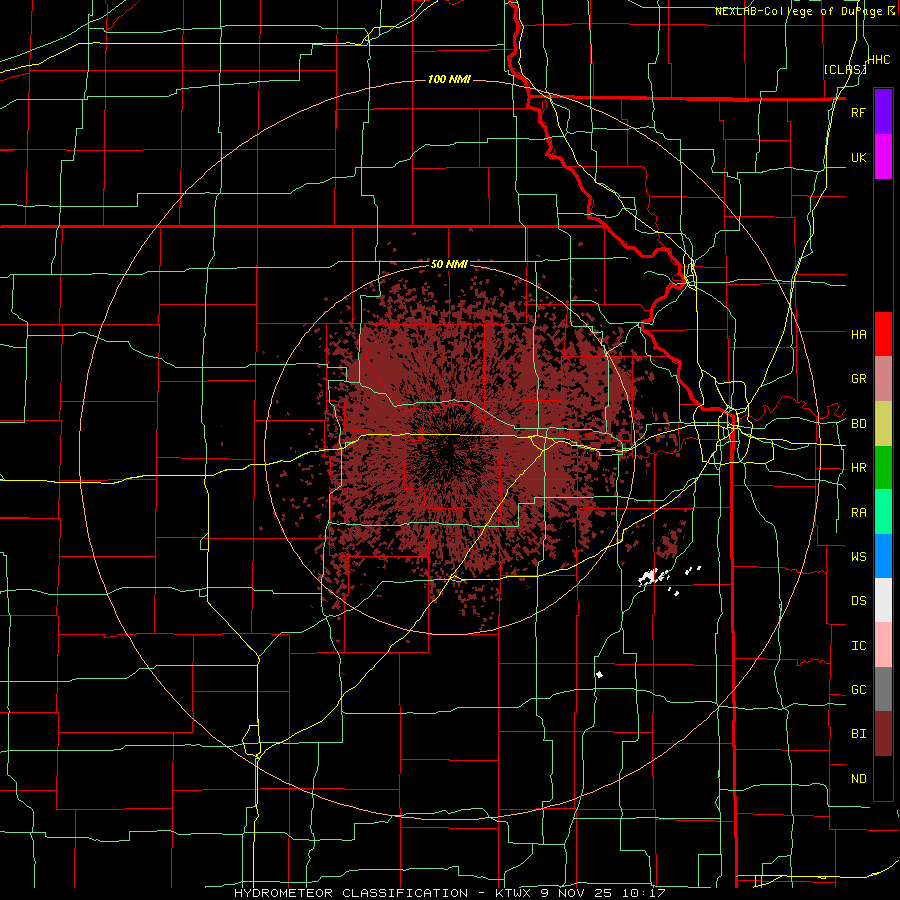Click the HR legend label
Screen dimensions: 900x900
[858, 468]
